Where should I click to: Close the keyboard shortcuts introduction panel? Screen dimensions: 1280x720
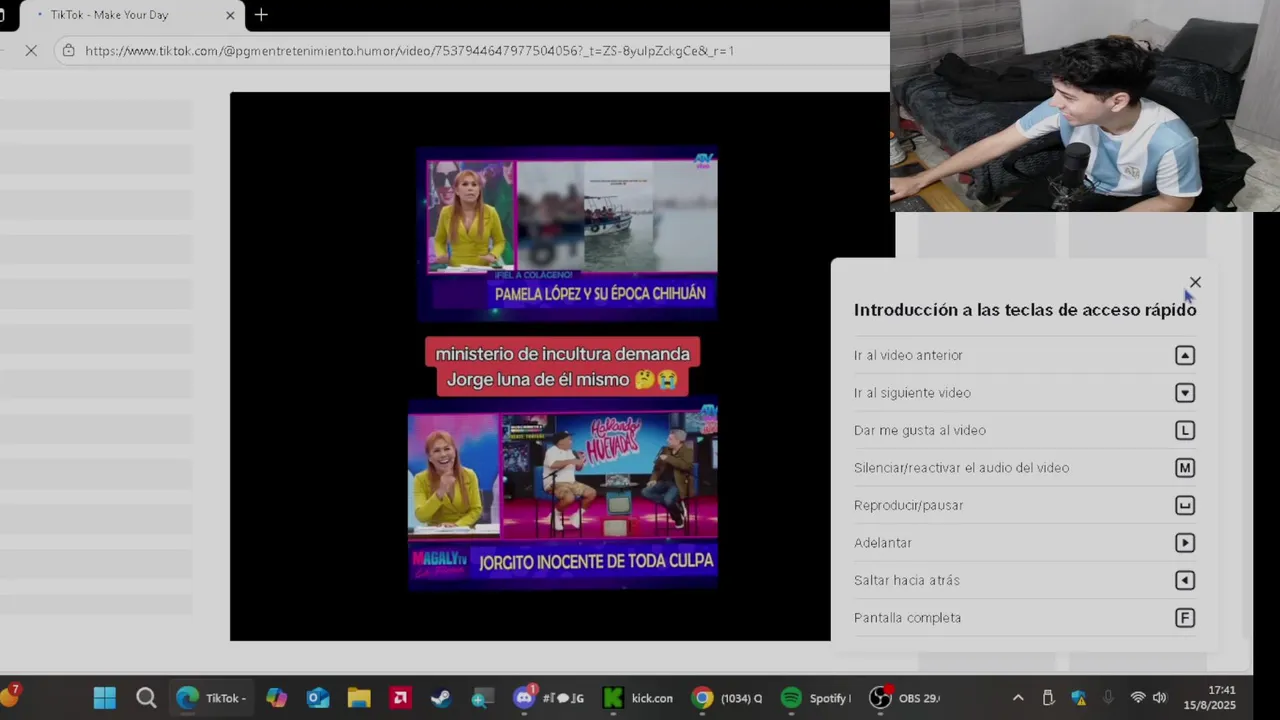1195,283
